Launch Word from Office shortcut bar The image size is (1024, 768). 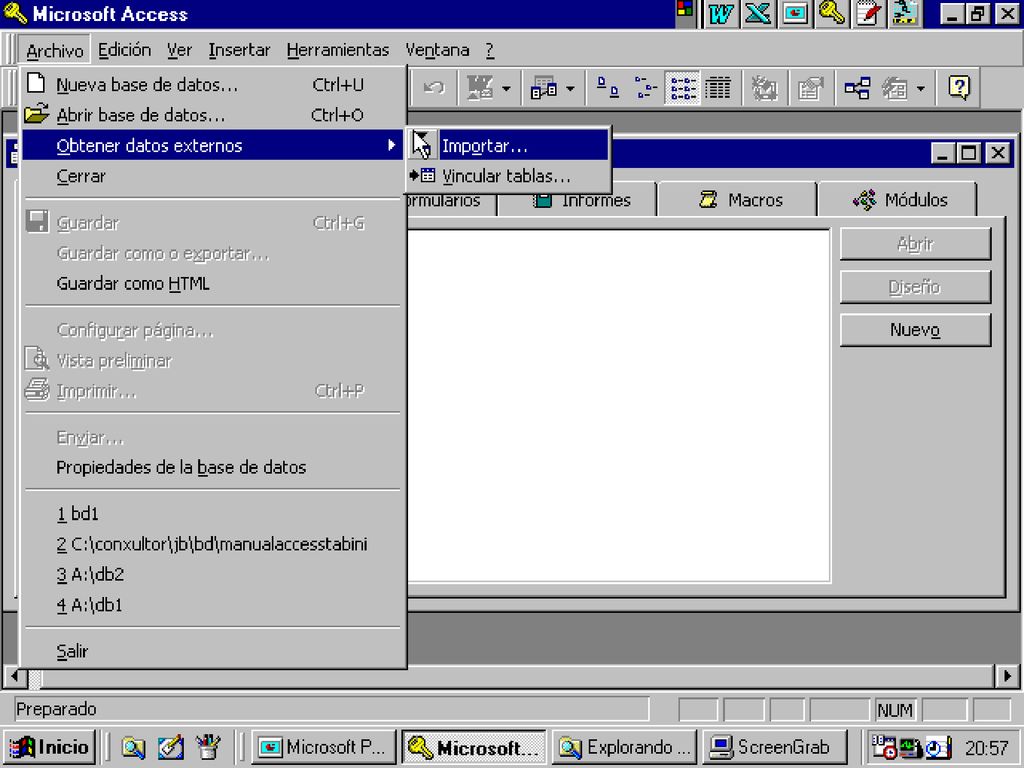[720, 14]
